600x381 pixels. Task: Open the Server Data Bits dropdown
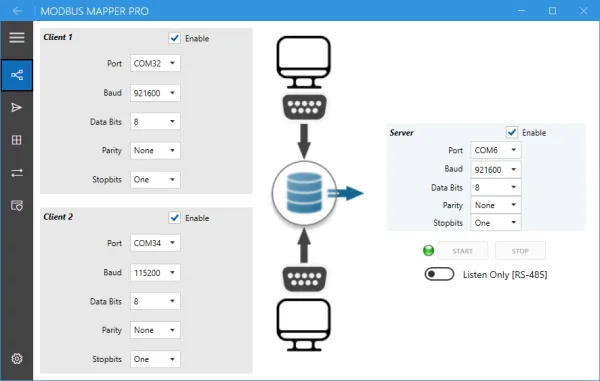click(x=496, y=187)
